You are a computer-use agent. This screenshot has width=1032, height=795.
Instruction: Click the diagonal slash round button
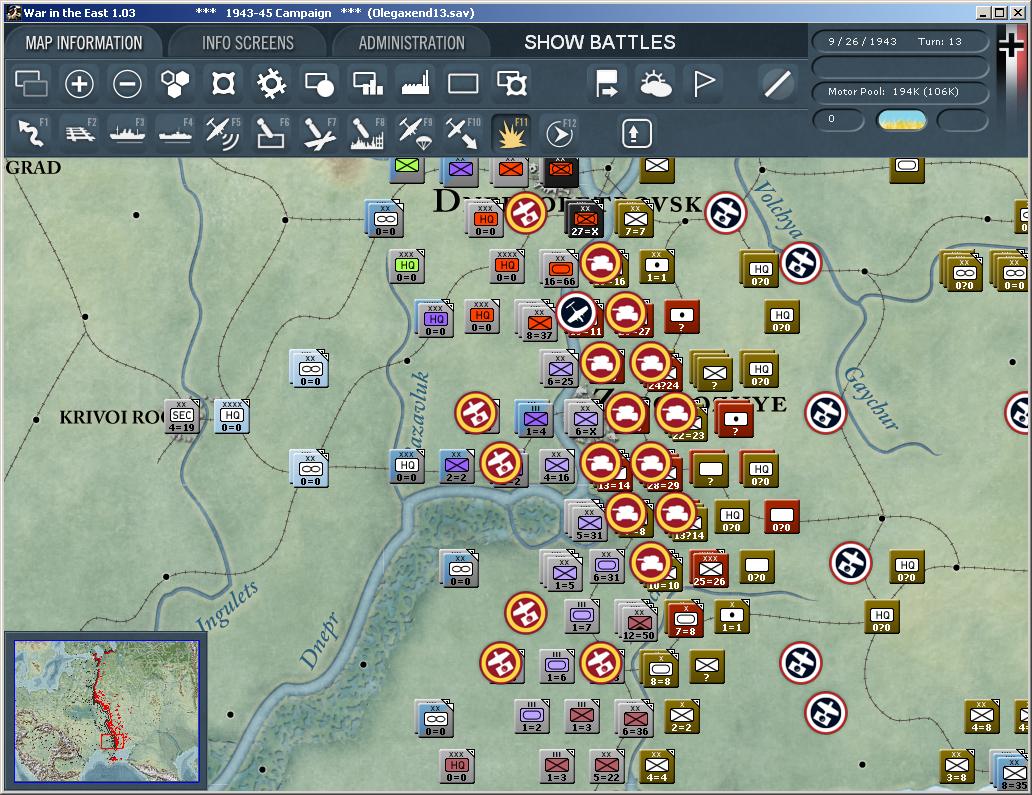coord(777,84)
